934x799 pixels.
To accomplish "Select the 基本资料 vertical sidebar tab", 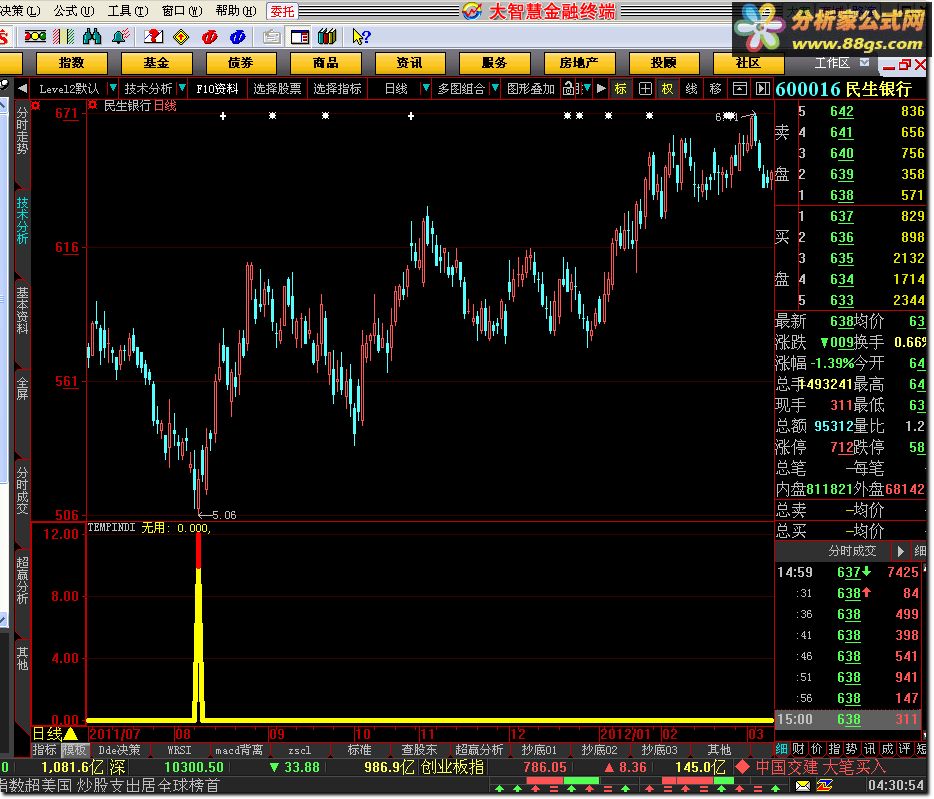I will click(x=22, y=309).
